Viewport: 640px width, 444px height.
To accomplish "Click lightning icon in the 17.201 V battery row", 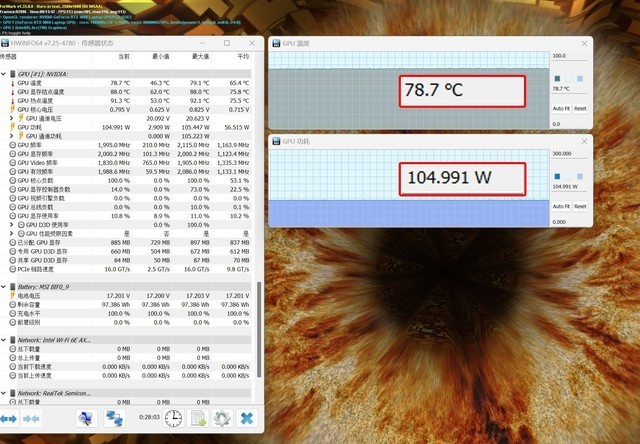I will pyautogui.click(x=12, y=295).
